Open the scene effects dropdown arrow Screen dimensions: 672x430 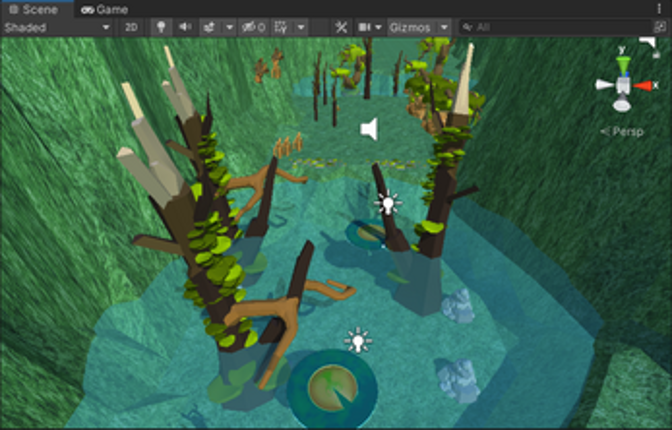(x=229, y=27)
